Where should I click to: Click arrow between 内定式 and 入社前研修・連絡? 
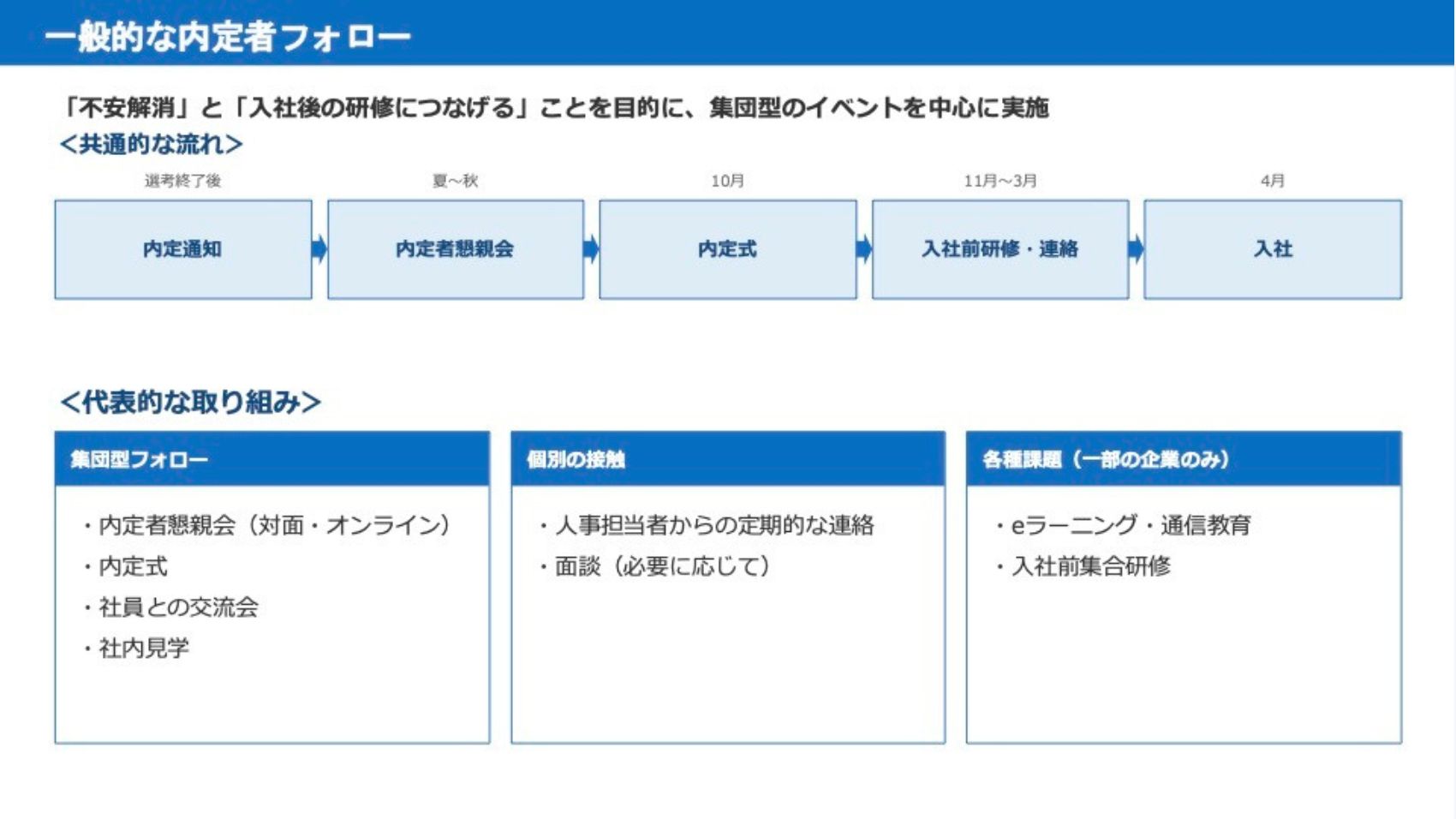(x=864, y=249)
